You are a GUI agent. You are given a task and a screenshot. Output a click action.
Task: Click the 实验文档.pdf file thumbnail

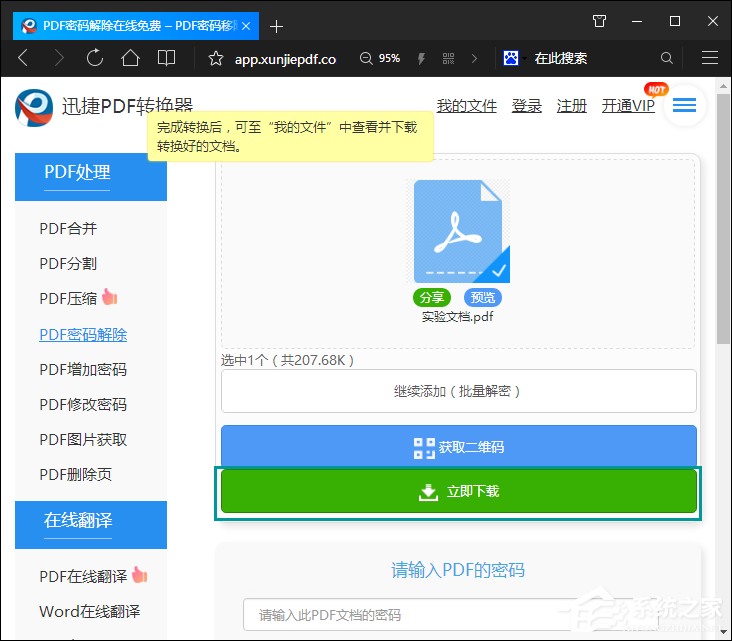click(x=458, y=233)
